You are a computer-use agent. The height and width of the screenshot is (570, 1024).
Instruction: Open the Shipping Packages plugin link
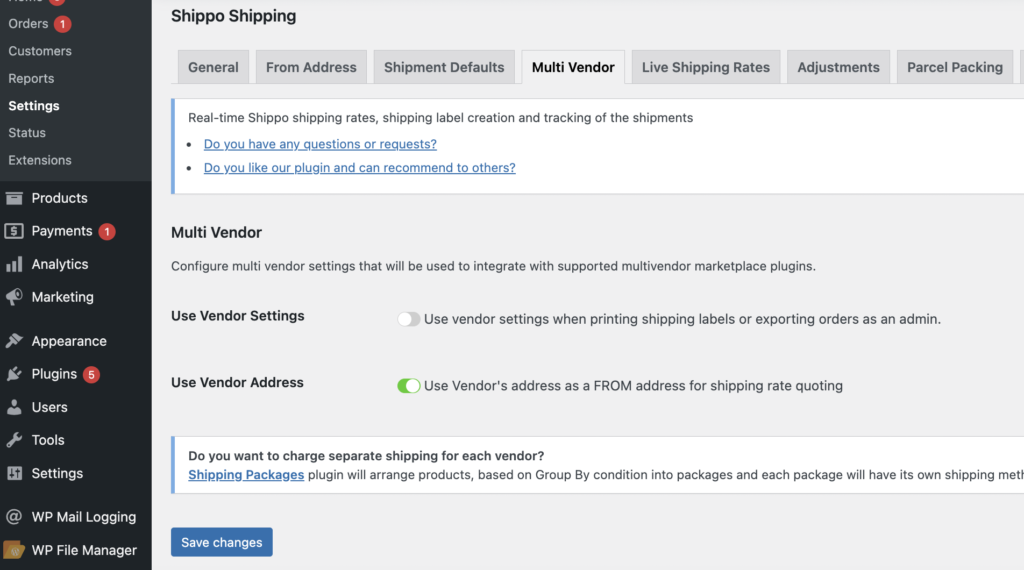pyautogui.click(x=246, y=475)
